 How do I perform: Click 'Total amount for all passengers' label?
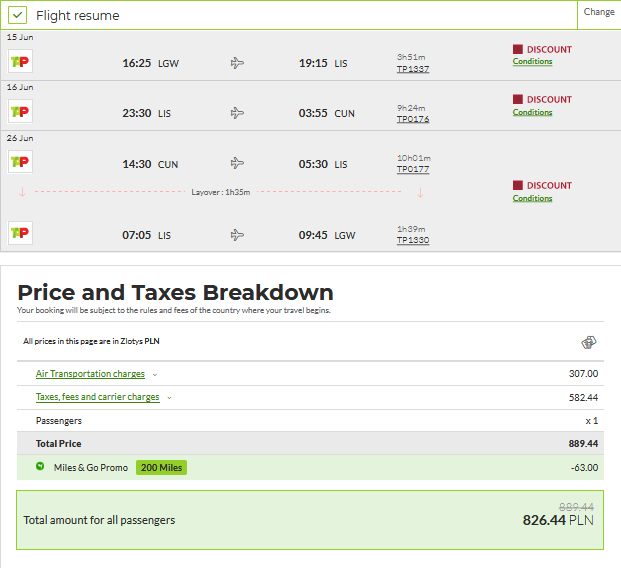[99, 520]
